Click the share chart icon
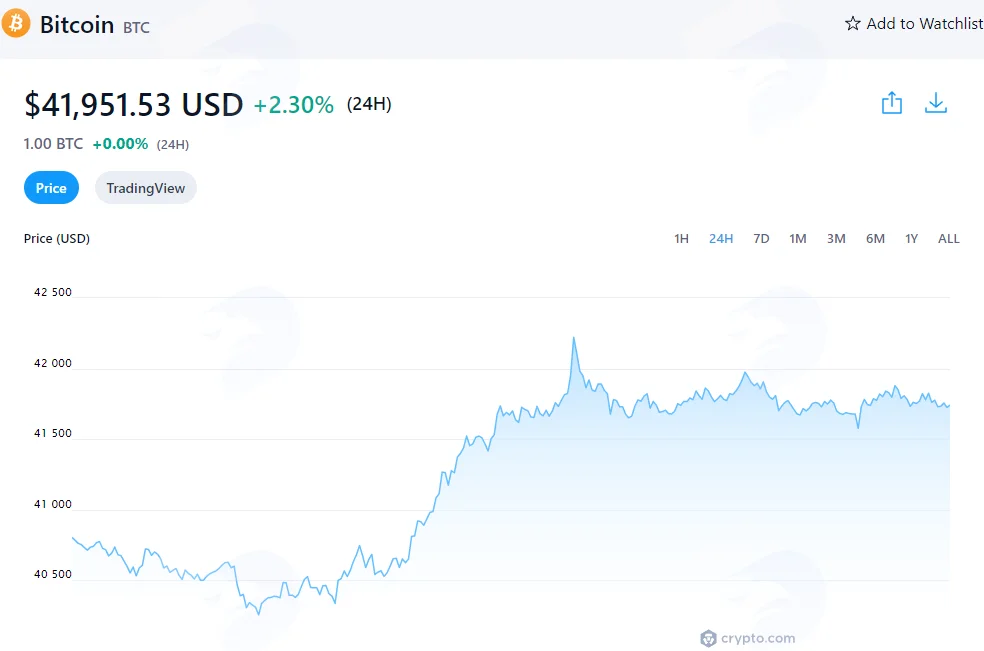984x651 pixels. [x=892, y=103]
